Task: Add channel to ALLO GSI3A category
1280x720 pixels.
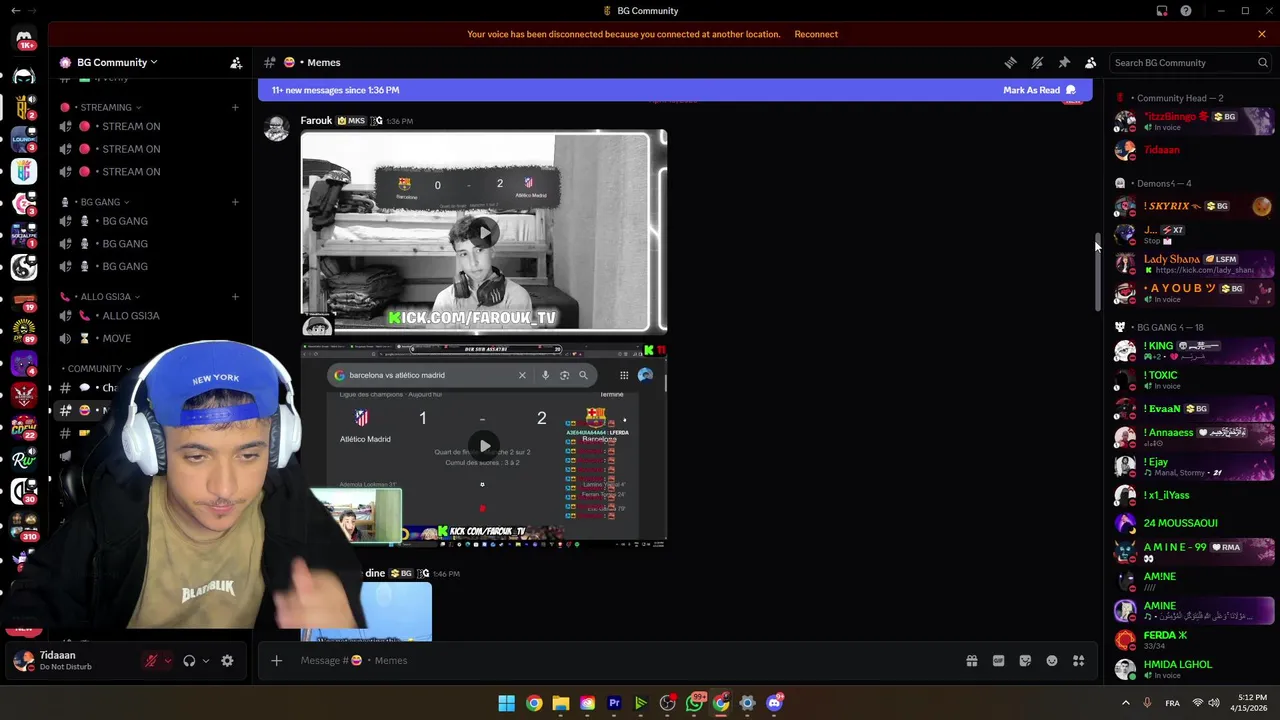Action: pos(235,297)
